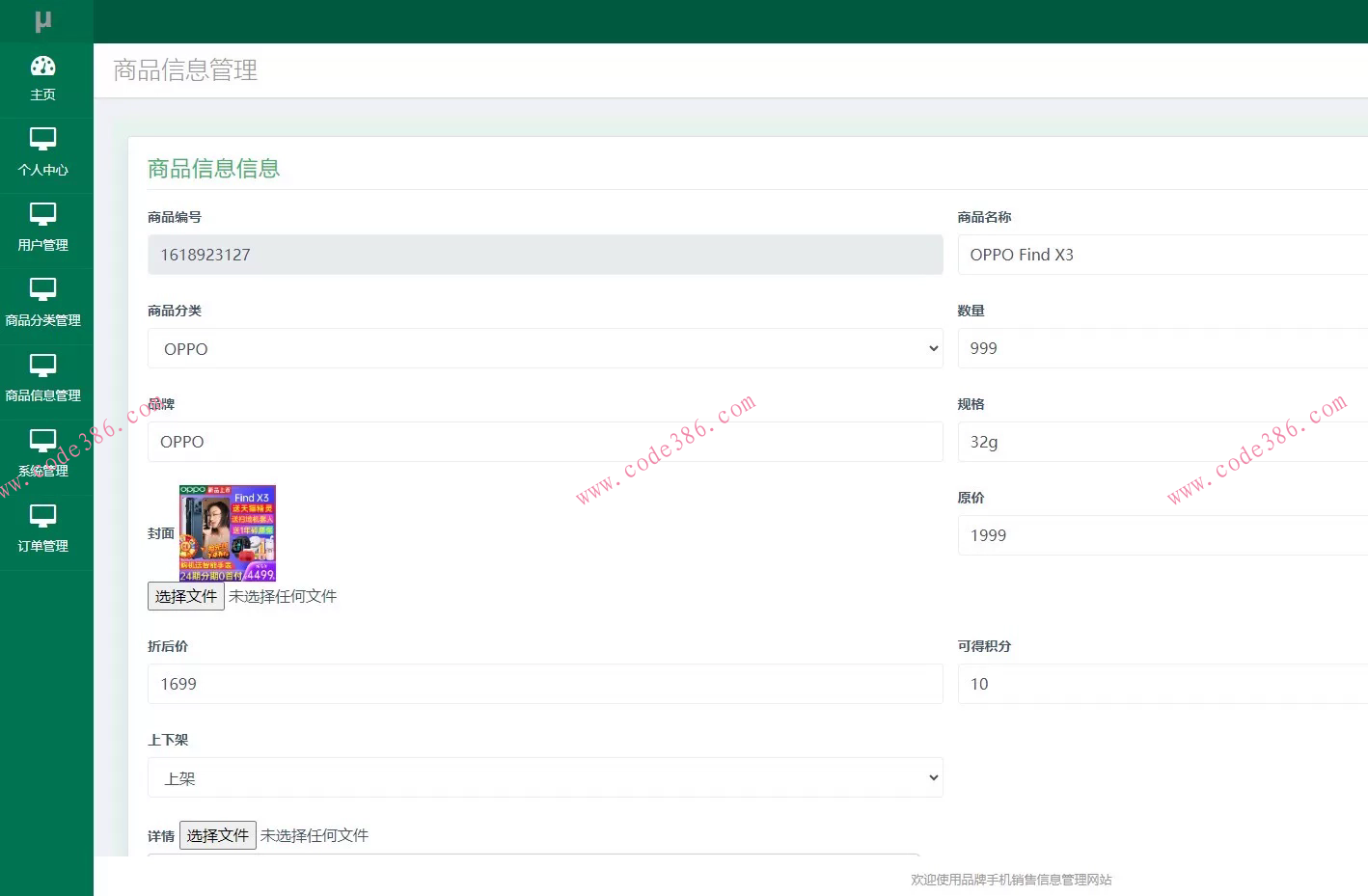This screenshot has height=896, width=1368.
Task: Click the 订单管理 monitor icon
Action: [43, 516]
